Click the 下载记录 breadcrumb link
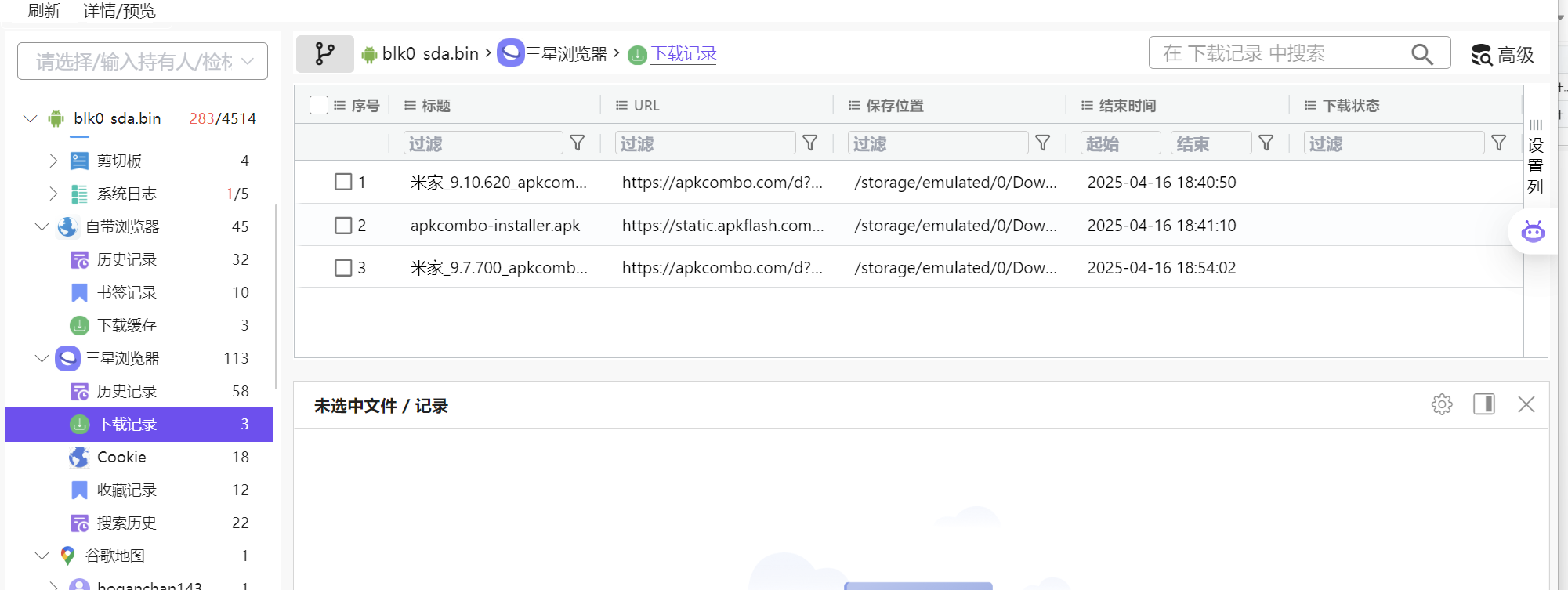Image resolution: width=1568 pixels, height=590 pixels. click(x=684, y=54)
